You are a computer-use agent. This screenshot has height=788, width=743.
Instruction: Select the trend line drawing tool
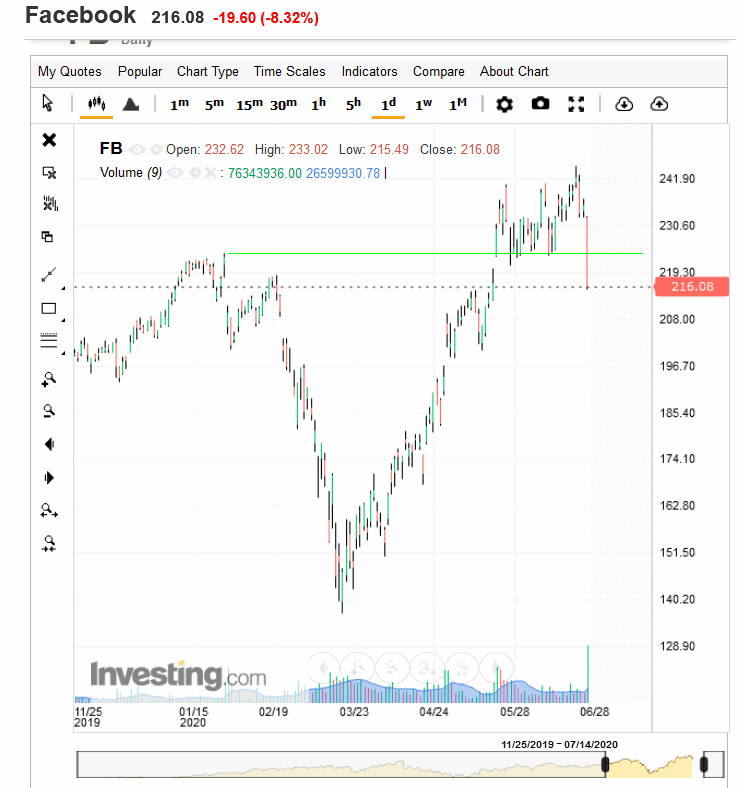49,274
